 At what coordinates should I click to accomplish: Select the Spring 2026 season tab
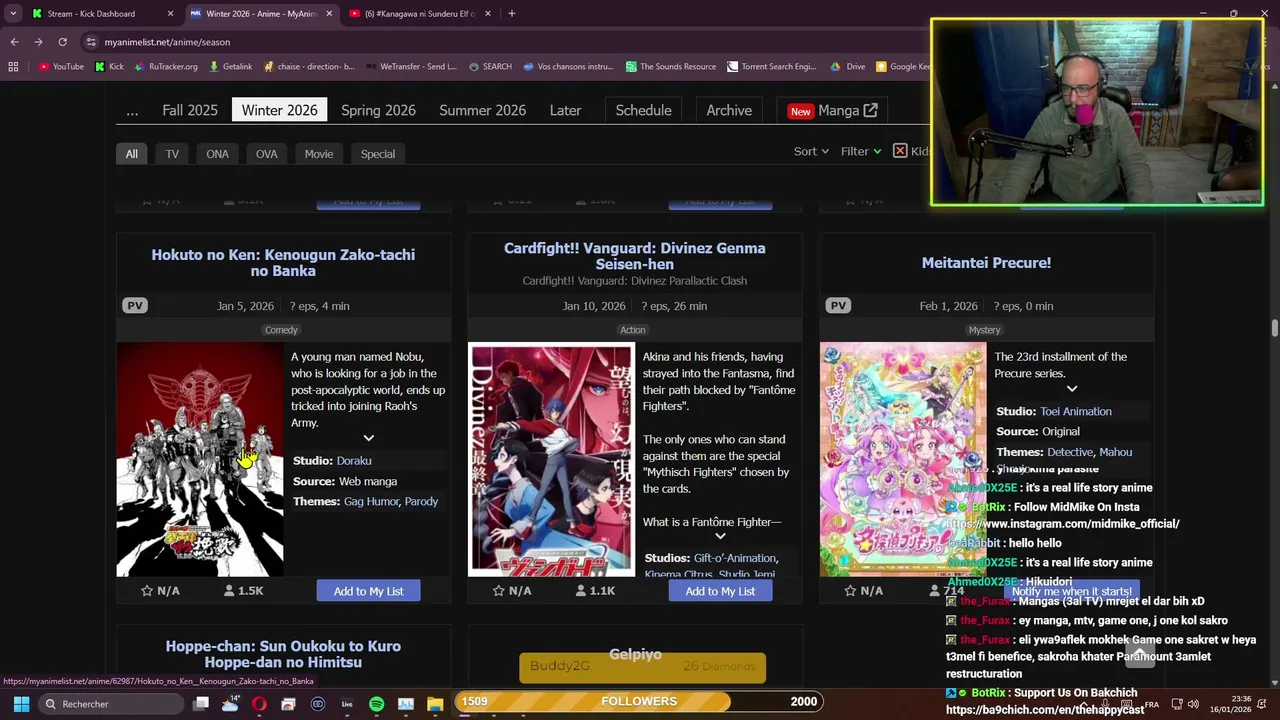click(378, 110)
